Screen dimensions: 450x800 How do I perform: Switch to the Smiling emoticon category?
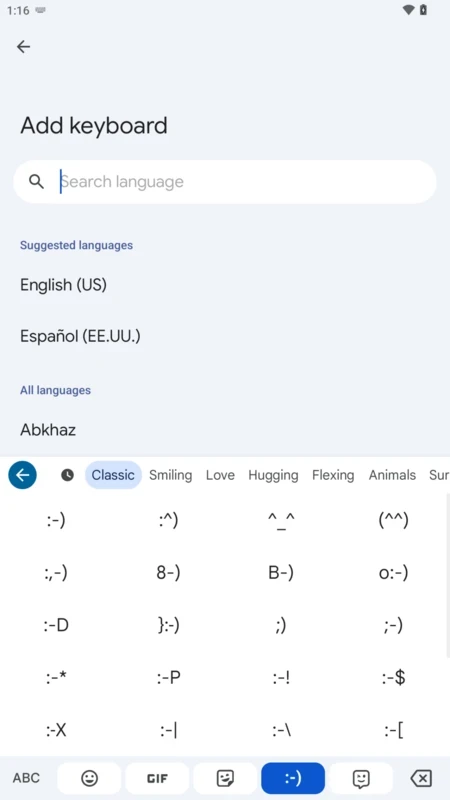[x=170, y=475]
